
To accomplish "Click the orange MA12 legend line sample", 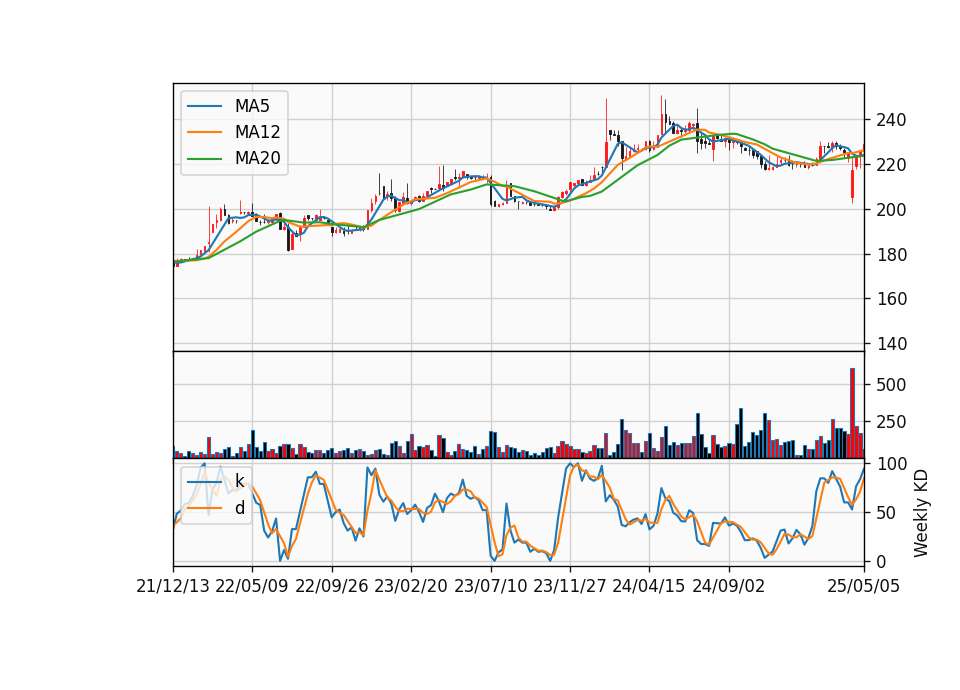I will pos(204,132).
